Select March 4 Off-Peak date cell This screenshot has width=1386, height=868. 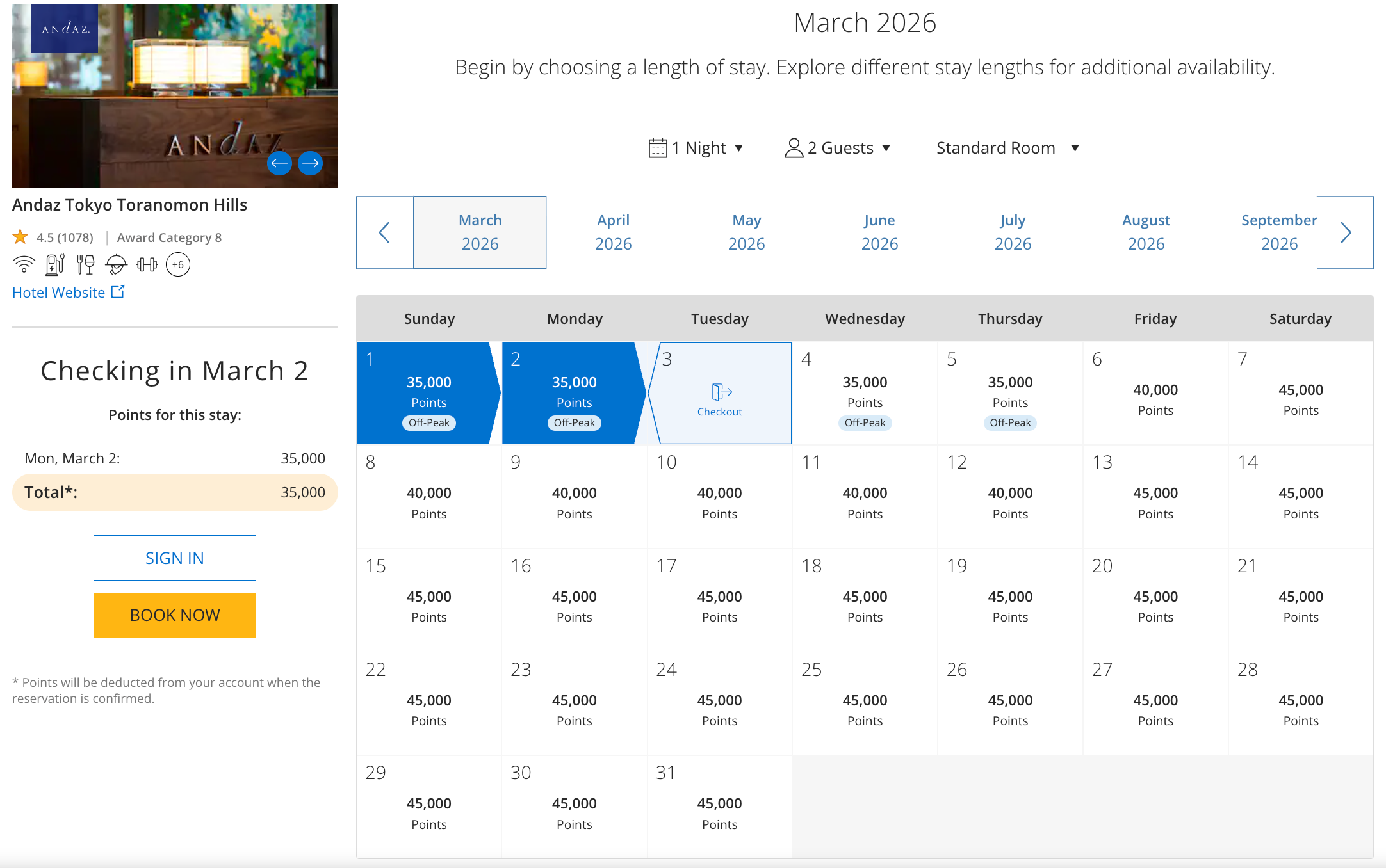(865, 393)
